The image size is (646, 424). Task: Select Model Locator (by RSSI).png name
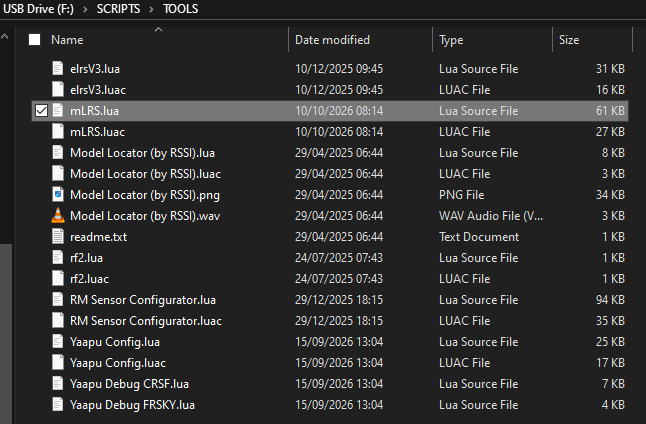point(145,195)
